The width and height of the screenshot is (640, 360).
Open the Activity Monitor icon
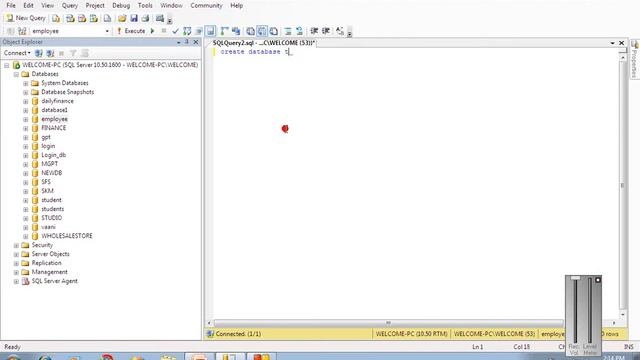pos(160,18)
